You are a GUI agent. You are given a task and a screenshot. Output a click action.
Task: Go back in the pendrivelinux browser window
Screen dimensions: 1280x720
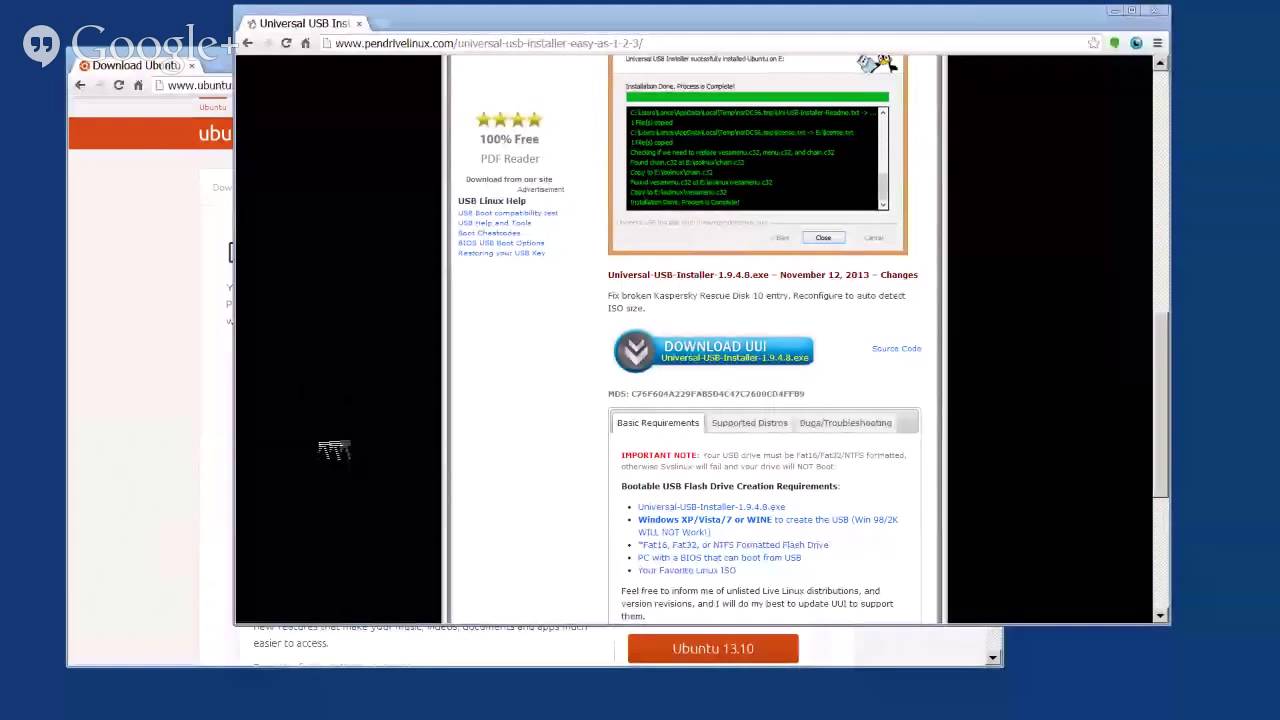point(247,43)
